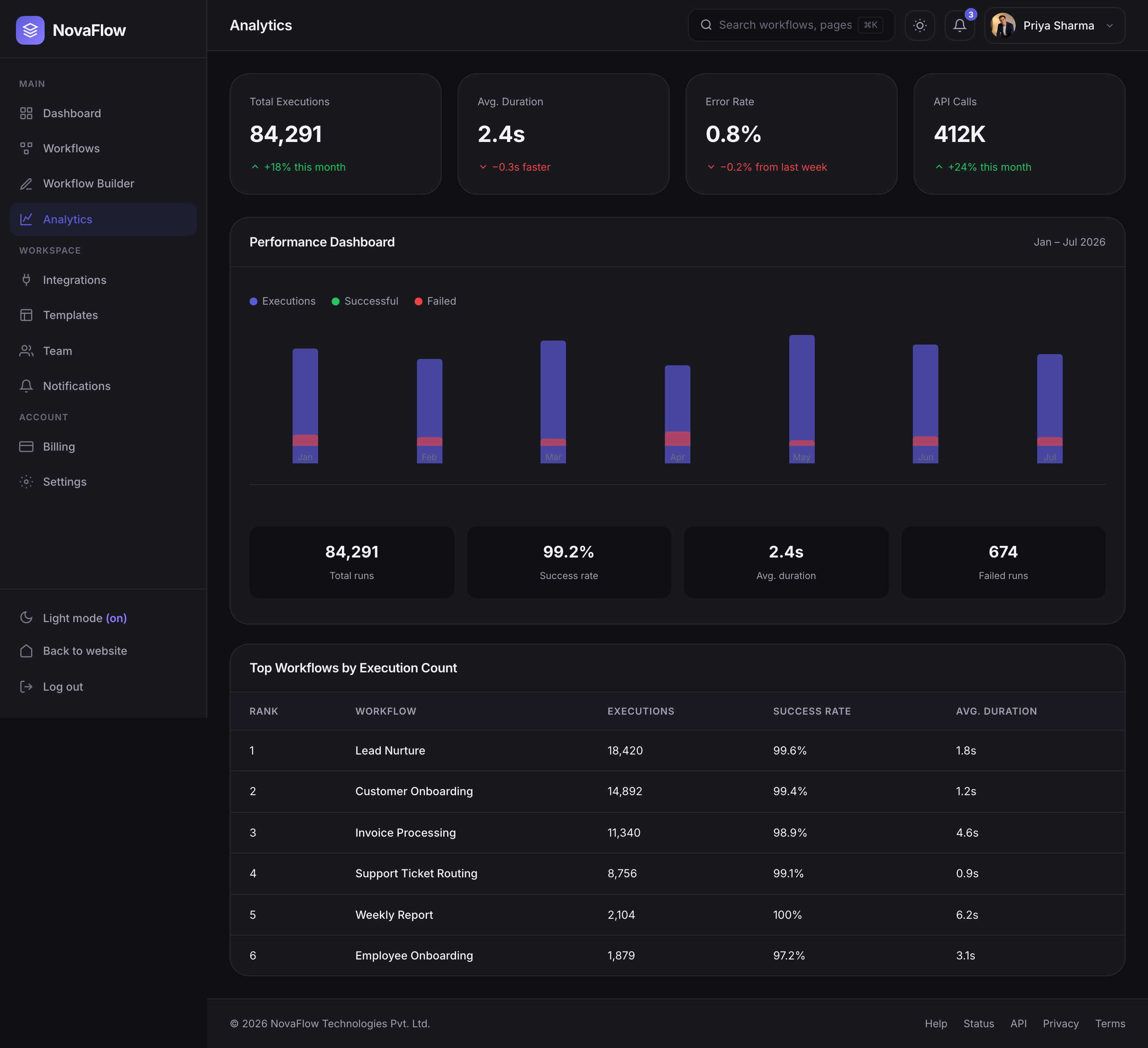Click Priya Sharma's avatar photo

coord(1003,26)
